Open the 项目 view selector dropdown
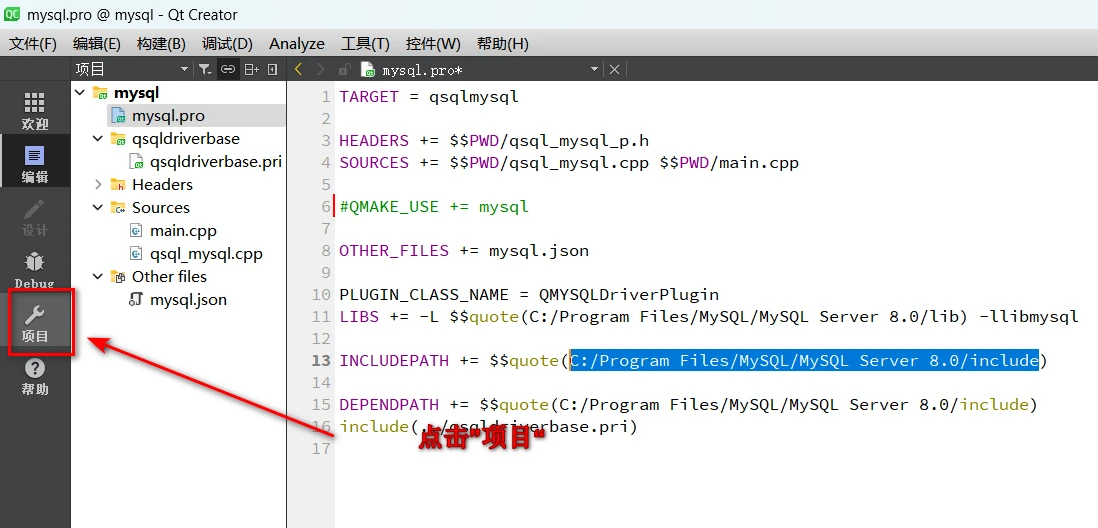1098x528 pixels. [132, 69]
